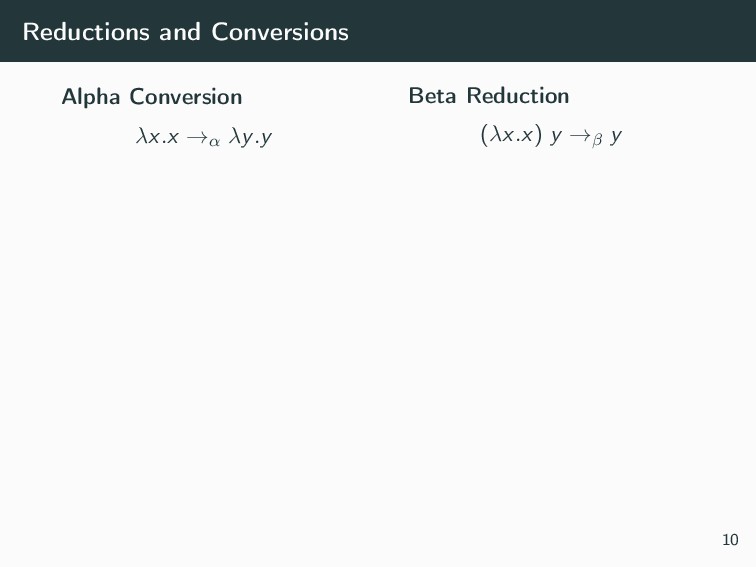Click the slide title "Reductions and Conversions"
This screenshot has width=756, height=567.
[185, 32]
